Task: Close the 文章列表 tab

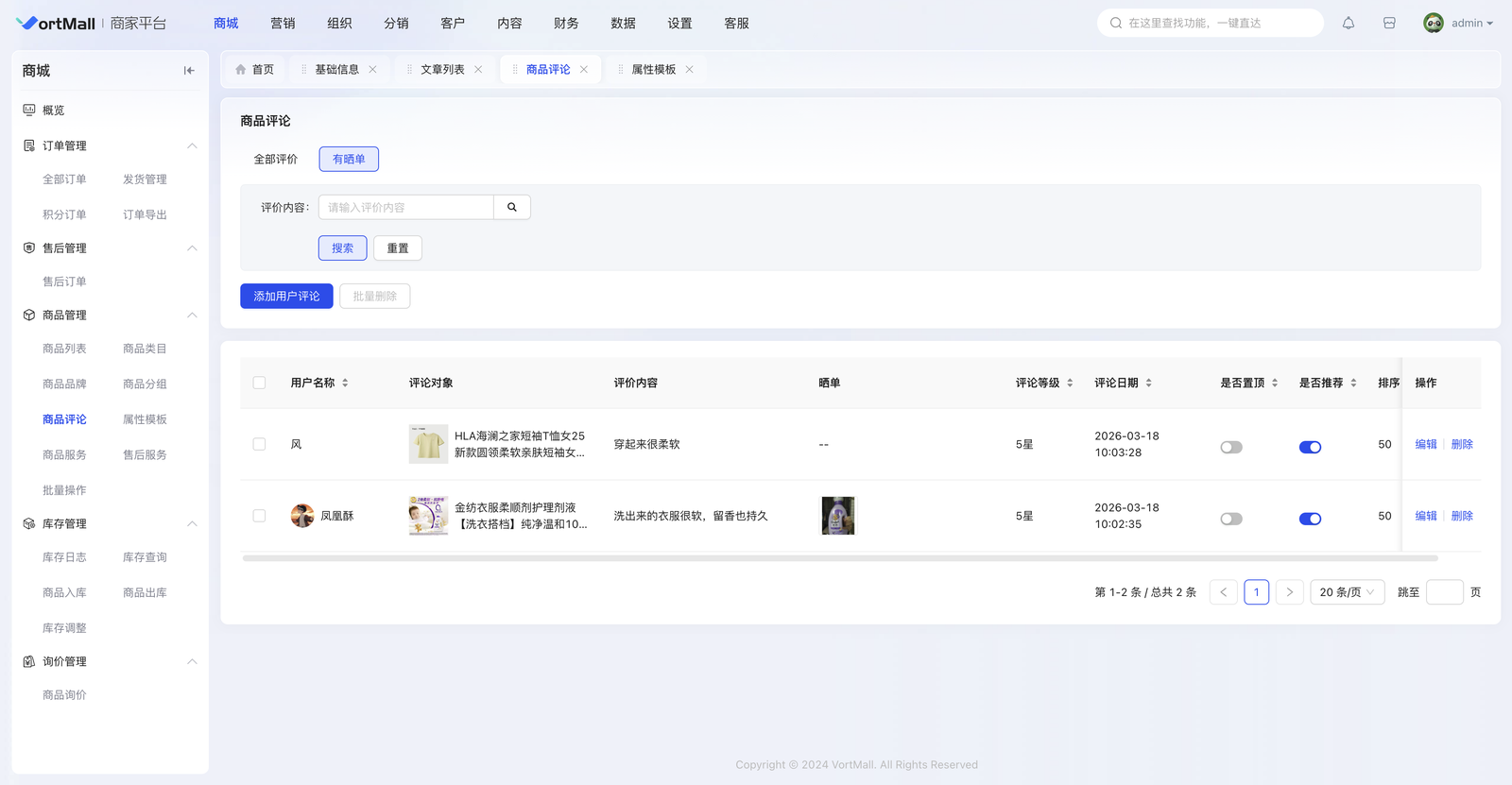Action: pos(478,70)
